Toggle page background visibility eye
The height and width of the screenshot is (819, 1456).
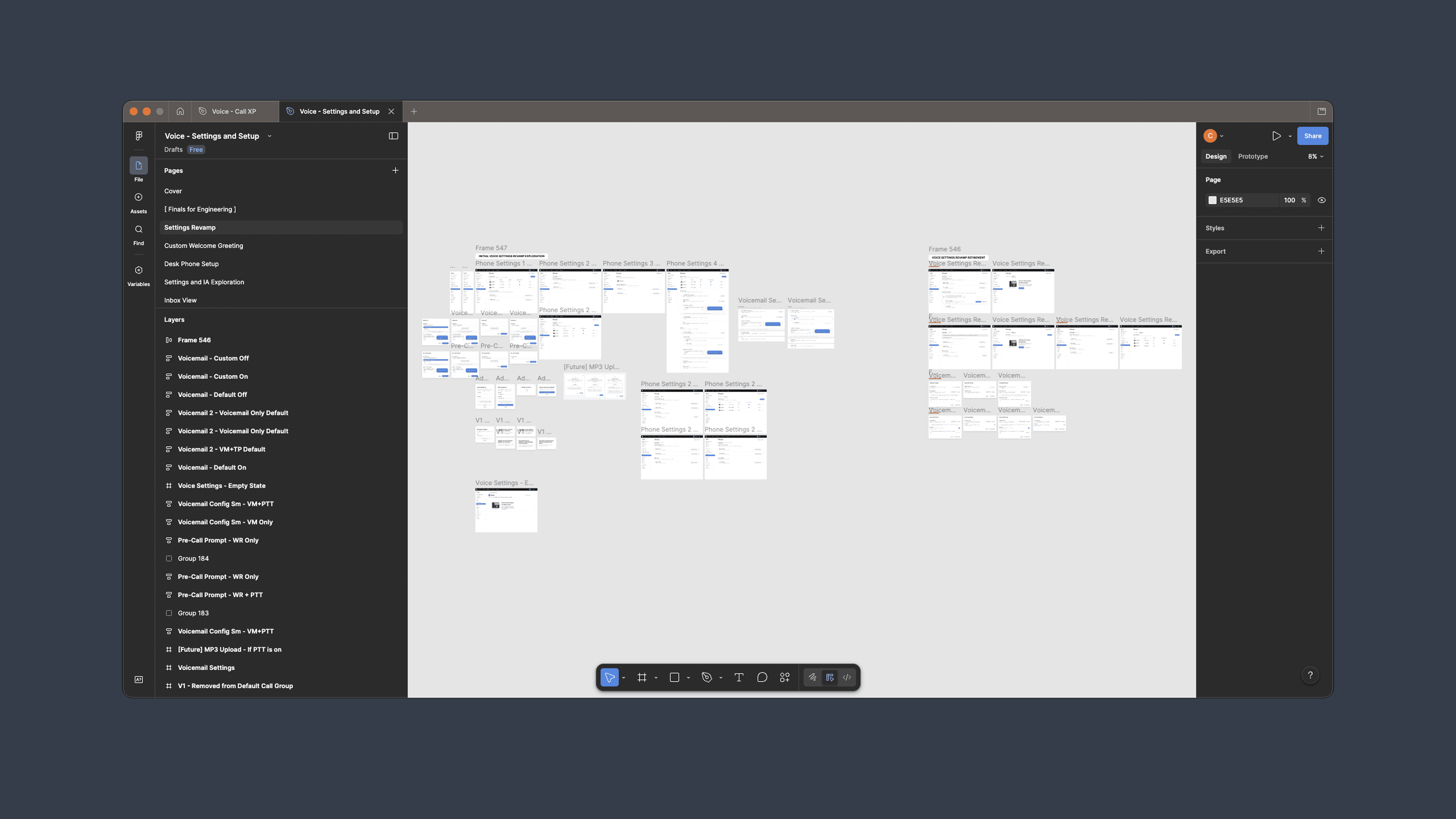point(1321,200)
